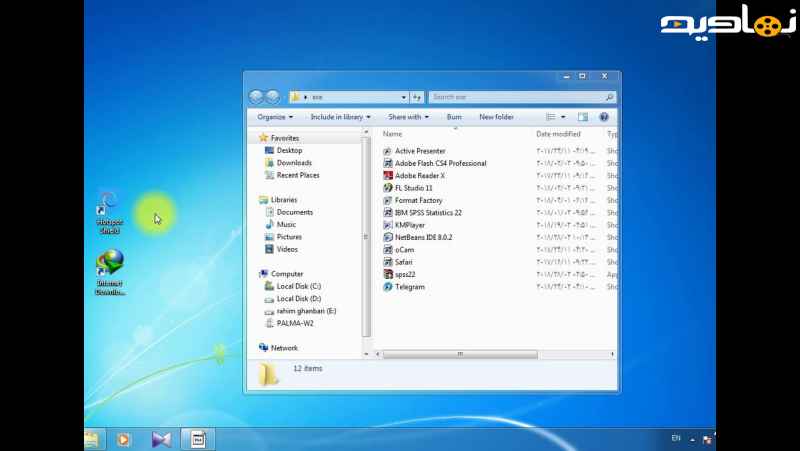Click the magnifier icon in the search box

click(x=609, y=97)
